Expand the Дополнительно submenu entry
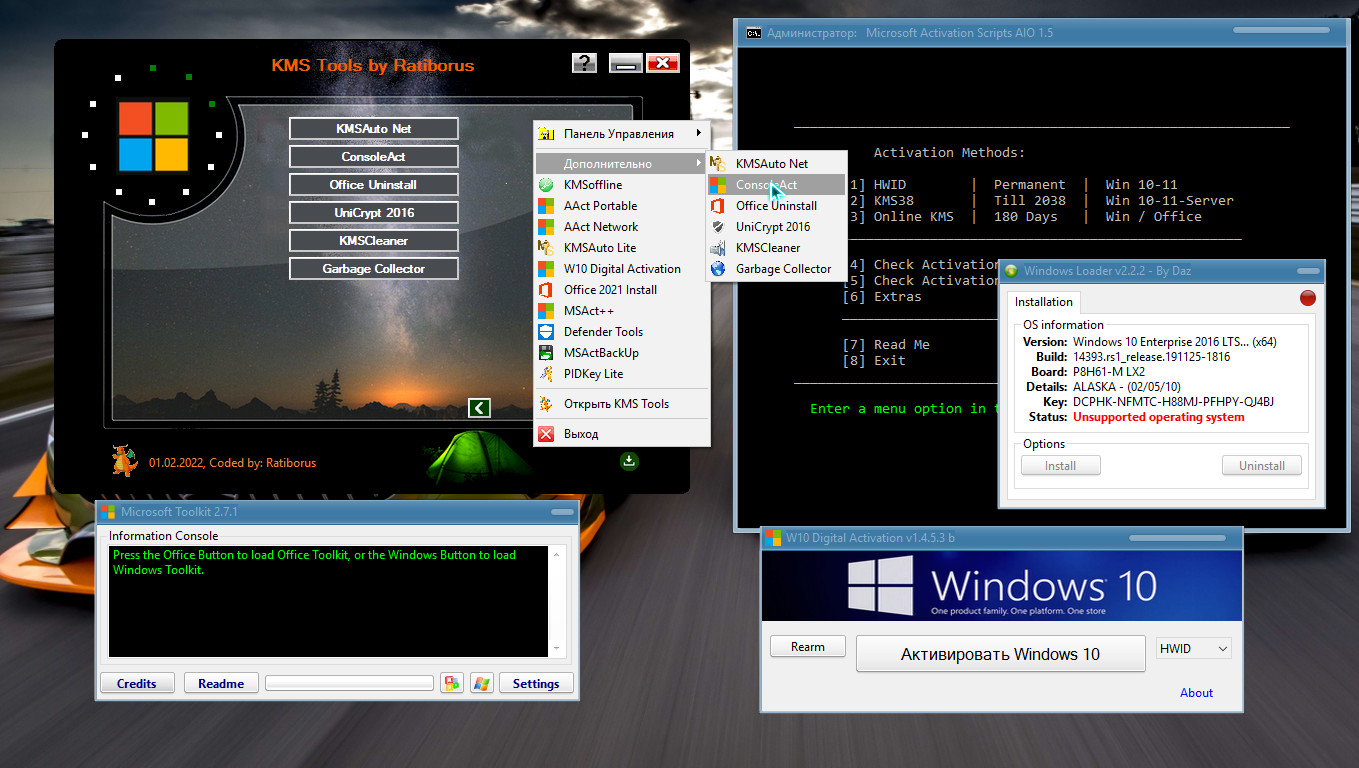The width and height of the screenshot is (1359, 768). (x=621, y=163)
